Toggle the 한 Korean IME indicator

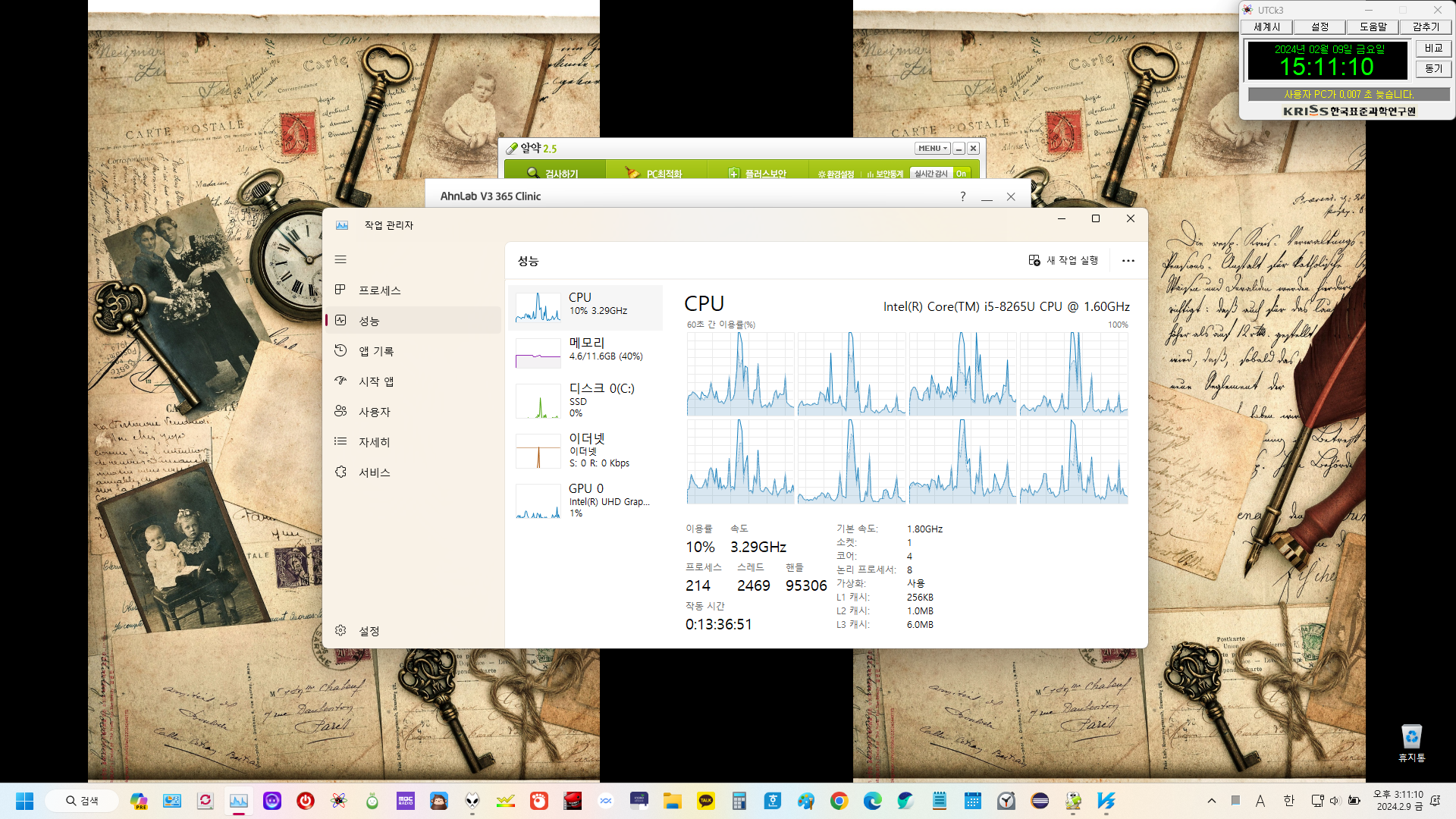(x=1289, y=801)
